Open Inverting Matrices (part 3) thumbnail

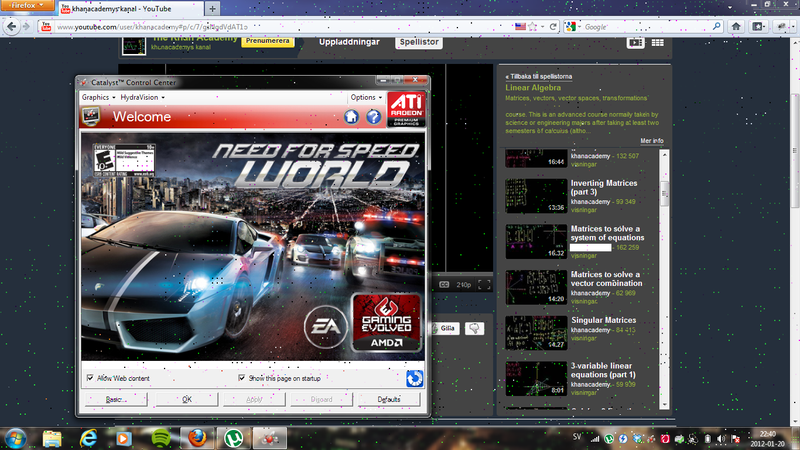click(x=536, y=196)
